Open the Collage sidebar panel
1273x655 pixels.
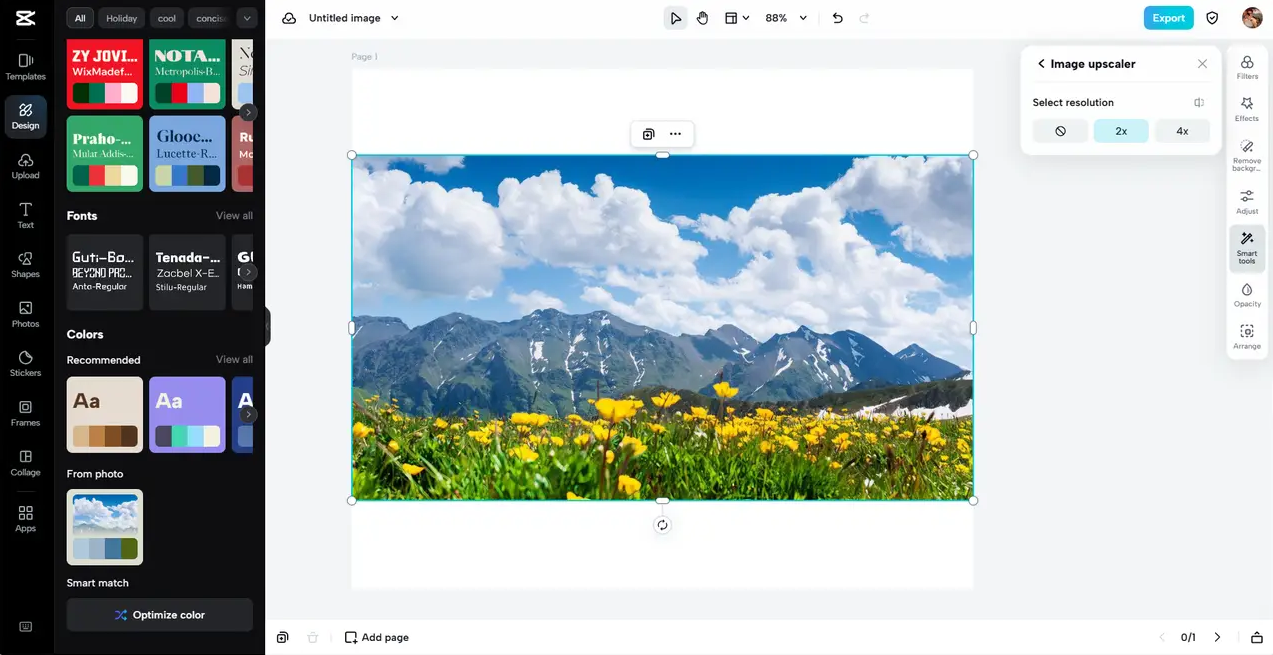26,463
